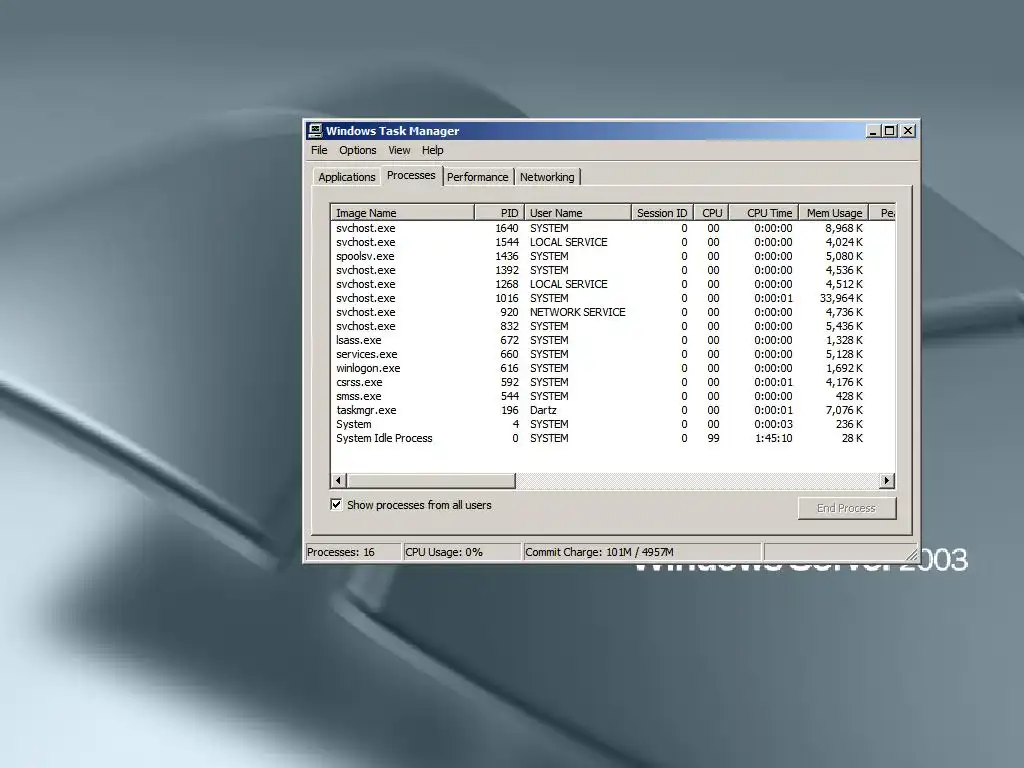
Task: Click the CPU Usage: 0% status entry
Action: pos(462,552)
